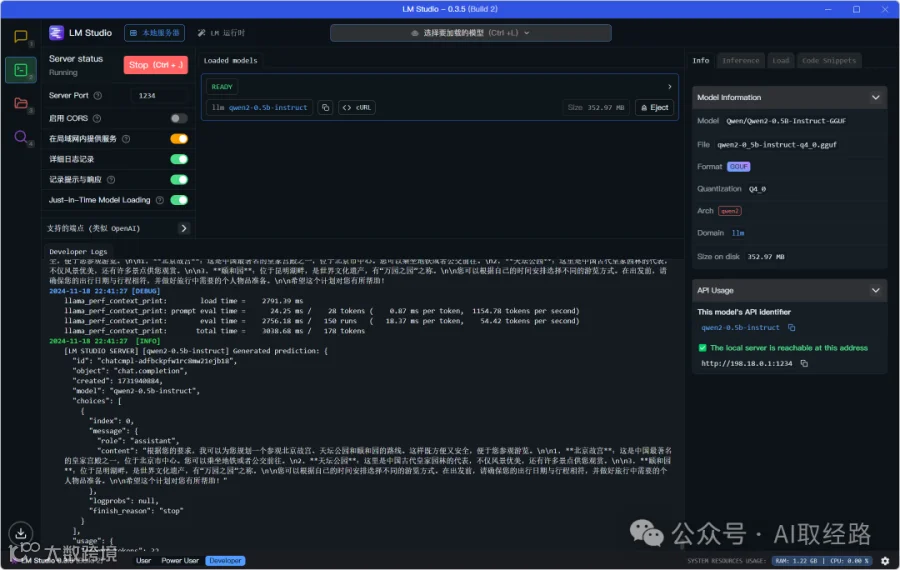Click RAM usage in status bar
900x570 pixels.
[x=796, y=561]
